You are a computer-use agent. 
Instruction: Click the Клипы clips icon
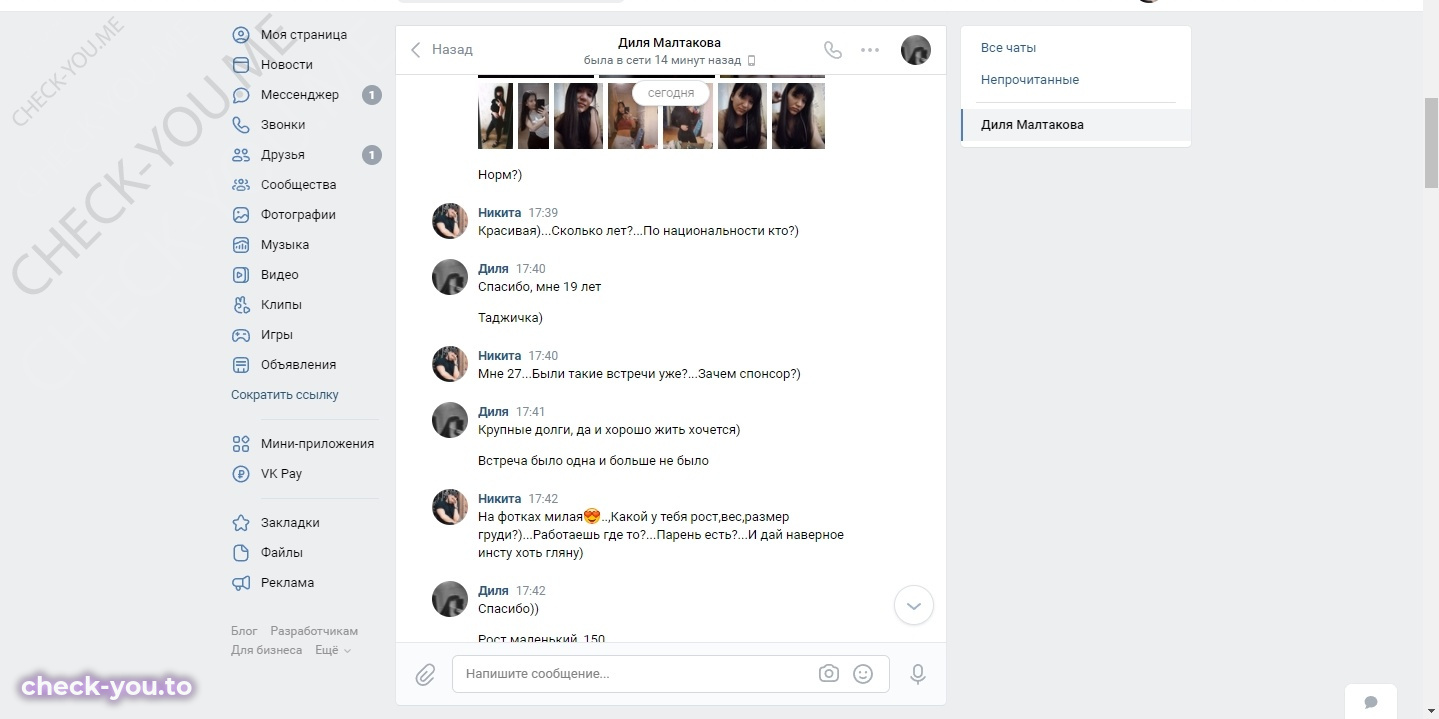pos(241,305)
